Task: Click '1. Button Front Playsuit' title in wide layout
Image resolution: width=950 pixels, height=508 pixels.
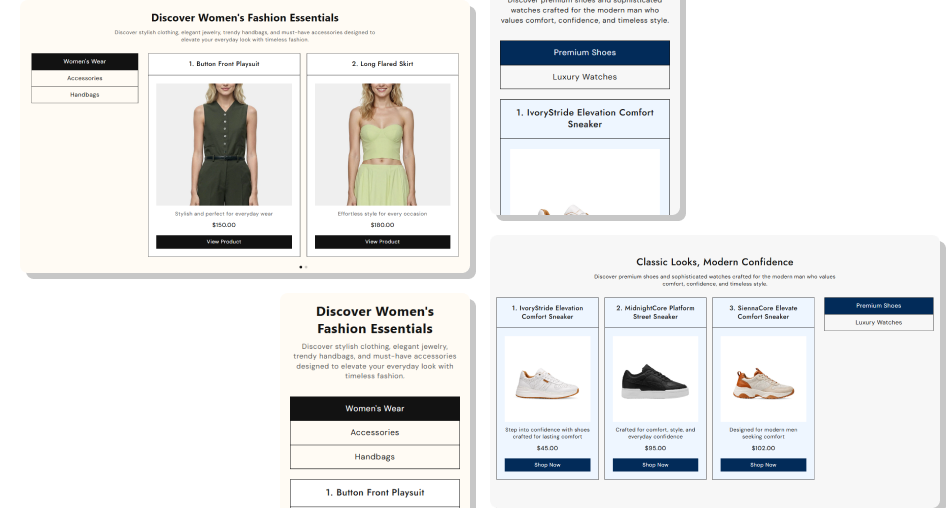Action: (224, 64)
